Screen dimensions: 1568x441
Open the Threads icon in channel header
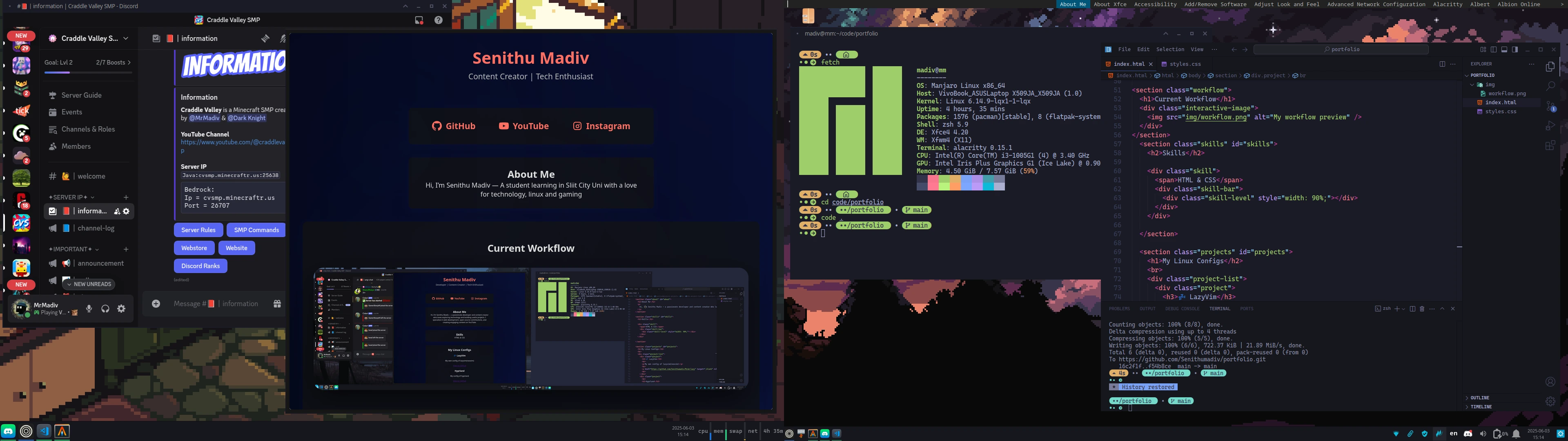tap(265, 38)
